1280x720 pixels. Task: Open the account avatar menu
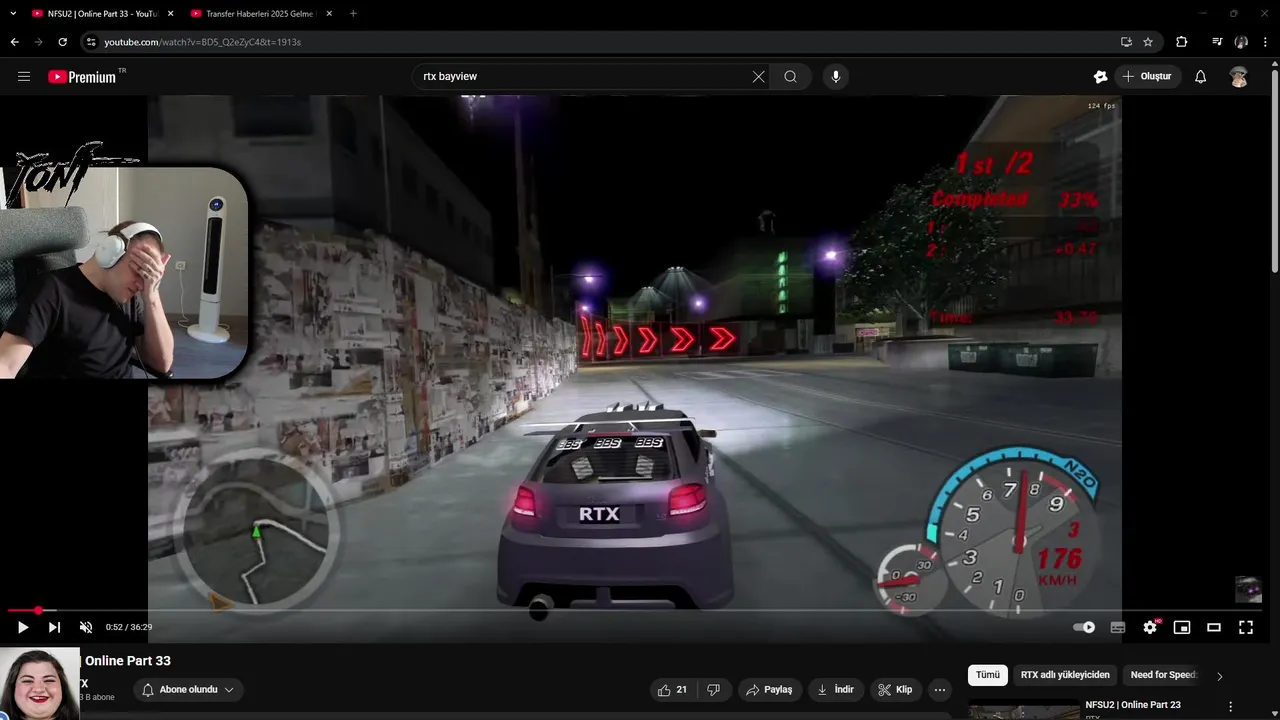(1239, 77)
